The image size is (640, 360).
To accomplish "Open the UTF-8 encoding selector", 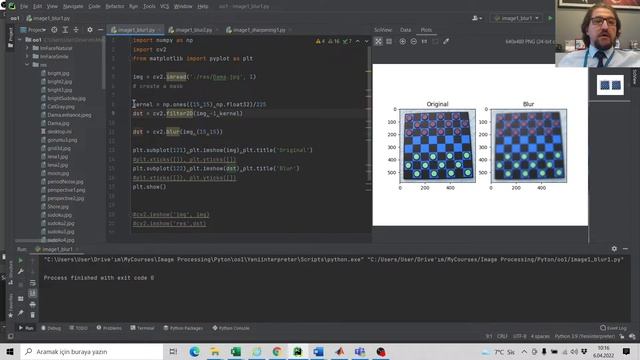I will [x=520, y=336].
